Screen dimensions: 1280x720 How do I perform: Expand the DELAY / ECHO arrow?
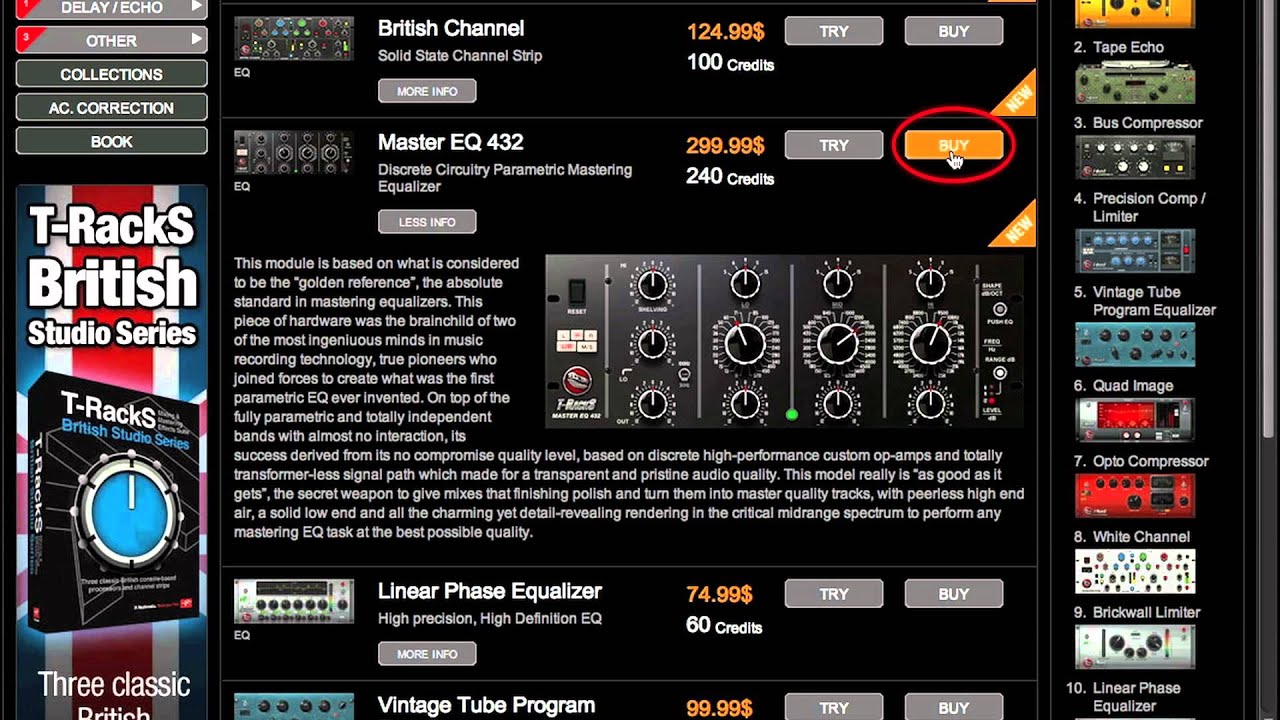click(197, 7)
